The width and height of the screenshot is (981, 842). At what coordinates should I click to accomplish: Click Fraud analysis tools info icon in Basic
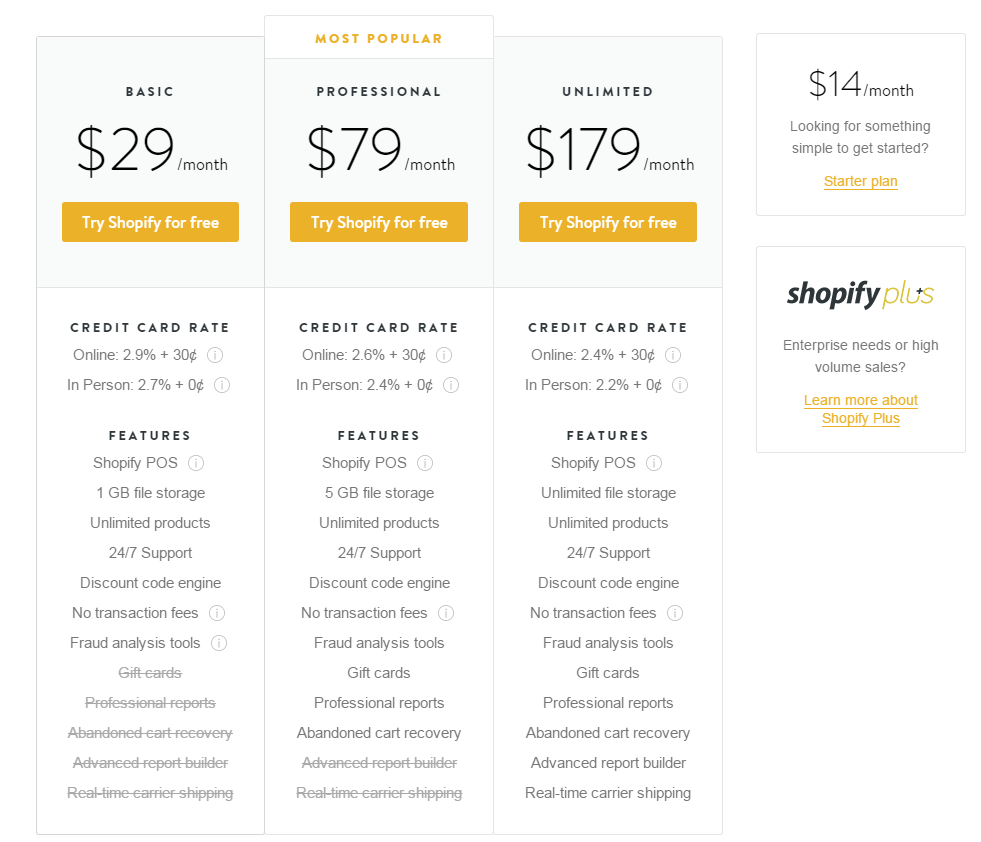tap(219, 643)
